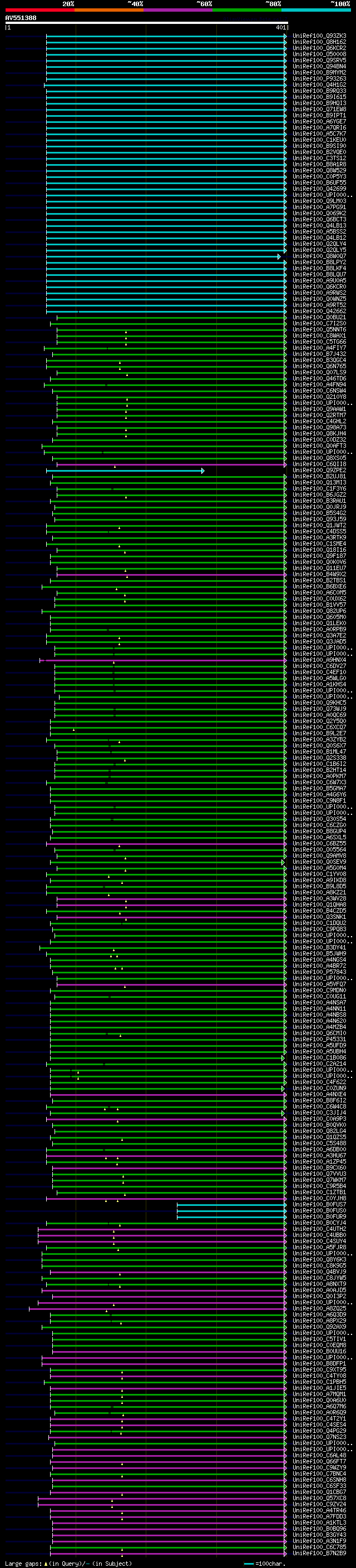This screenshot has width=356, height=1568.
Task: Pick hit label UniRef100_Q9KHC5
Action: point(319,703)
